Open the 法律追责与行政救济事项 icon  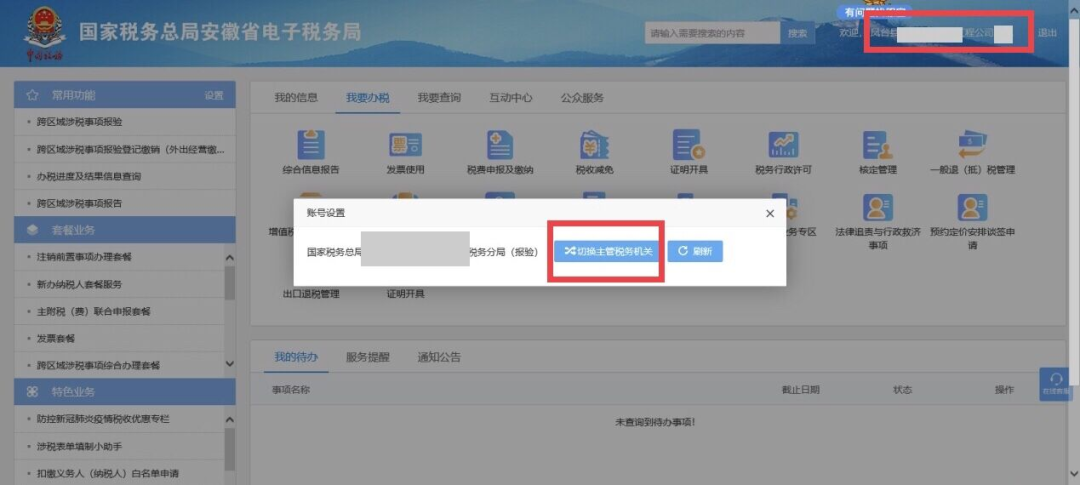(878, 207)
